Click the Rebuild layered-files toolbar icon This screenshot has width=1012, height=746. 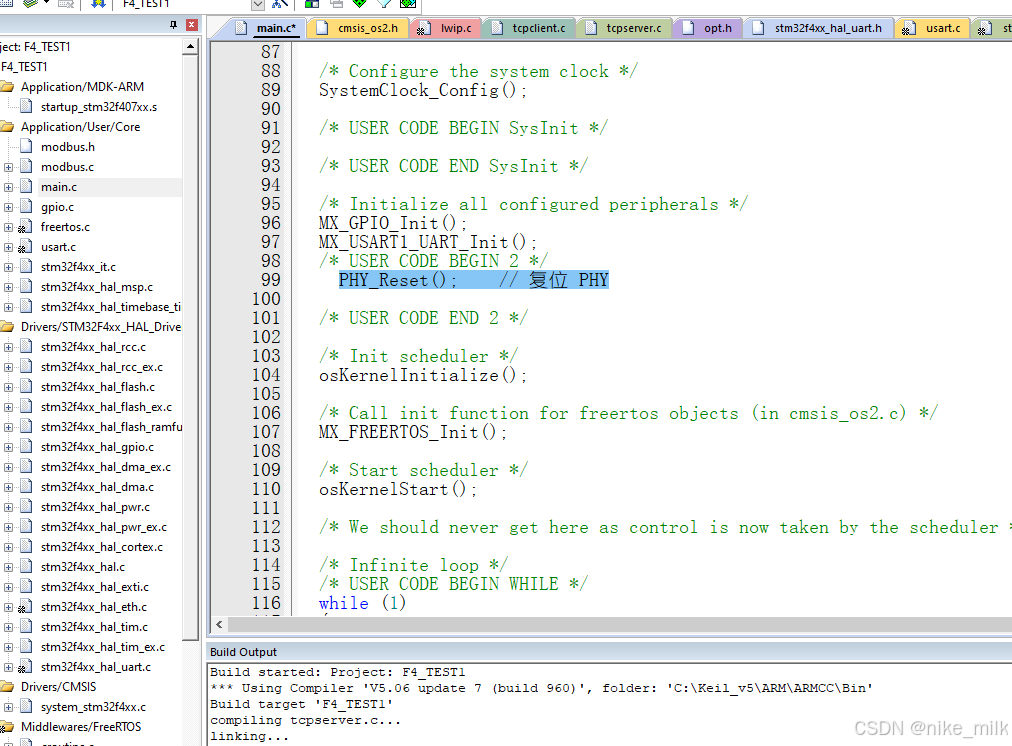[28, 5]
